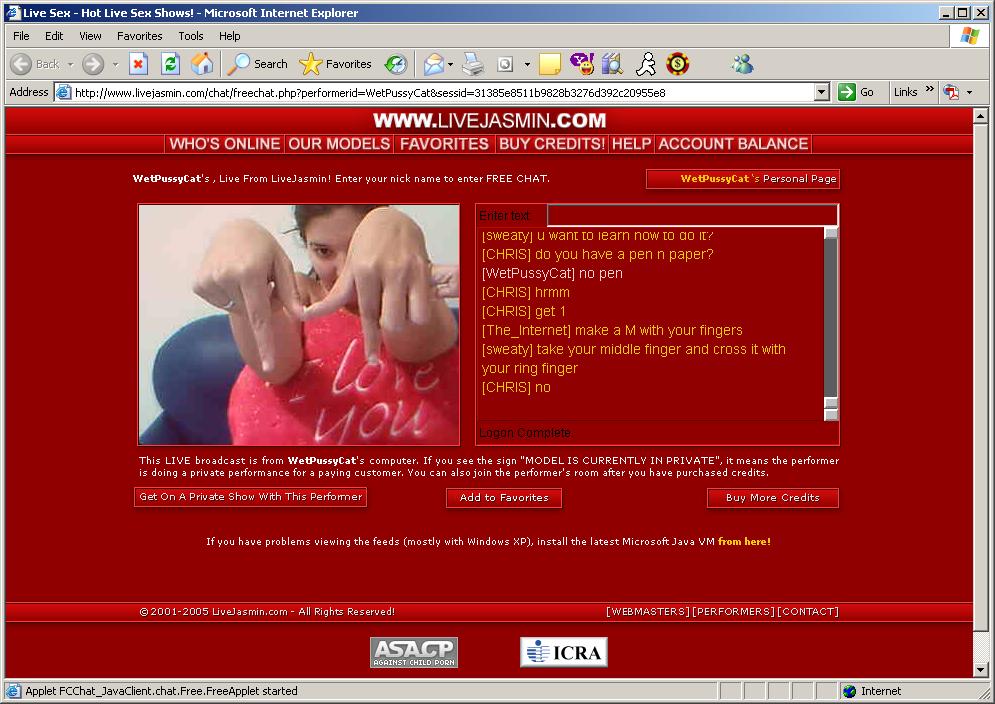
Task: Click the Windows flag logo throbber
Action: click(x=970, y=36)
